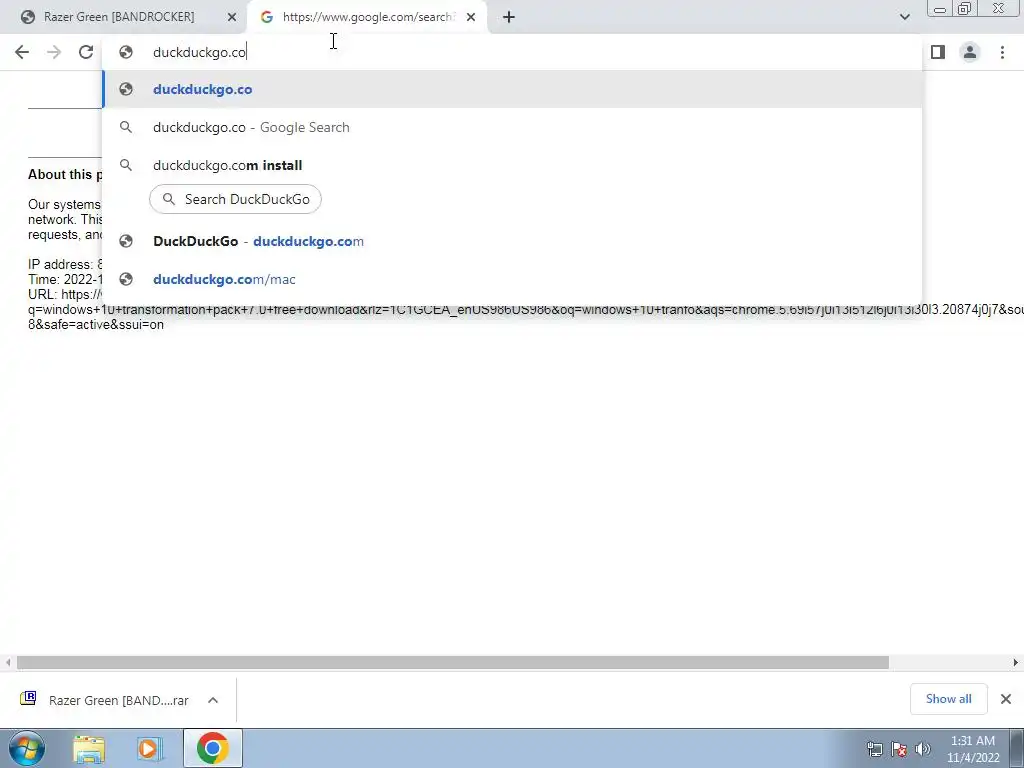Click the globe icon beside duckduckgo.com/mac
Image resolution: width=1024 pixels, height=768 pixels.
click(126, 280)
